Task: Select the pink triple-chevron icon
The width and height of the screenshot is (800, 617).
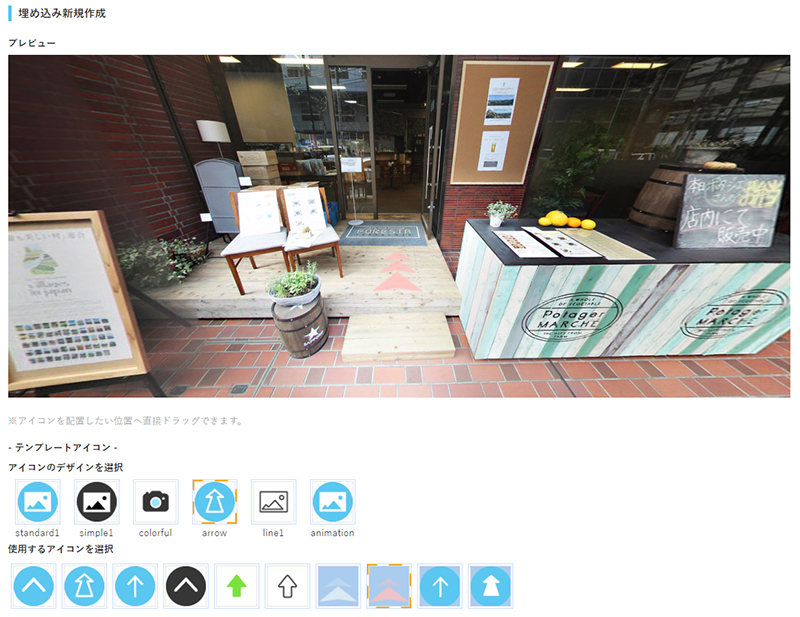Action: 389,586
